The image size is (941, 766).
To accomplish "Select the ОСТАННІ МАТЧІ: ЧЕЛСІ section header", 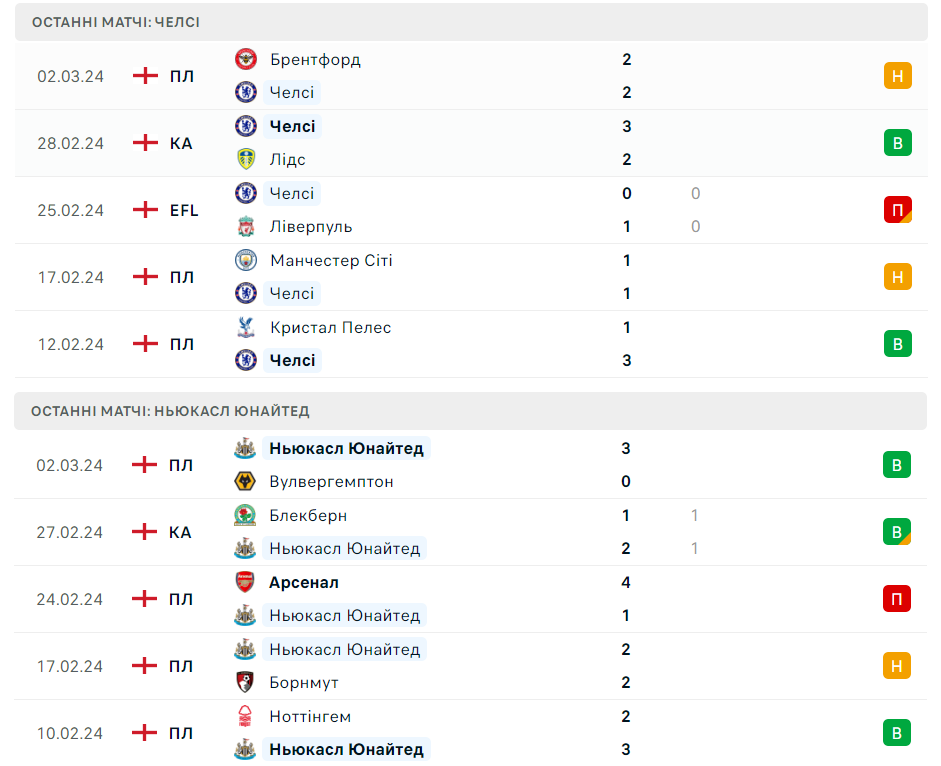I will [116, 22].
